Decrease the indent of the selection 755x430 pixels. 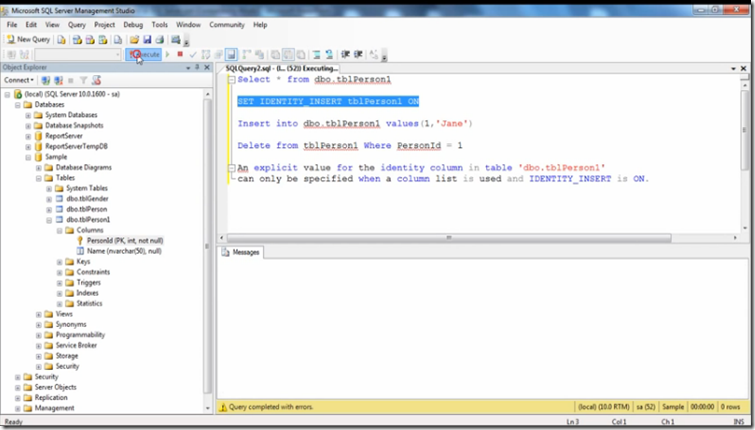(345, 54)
